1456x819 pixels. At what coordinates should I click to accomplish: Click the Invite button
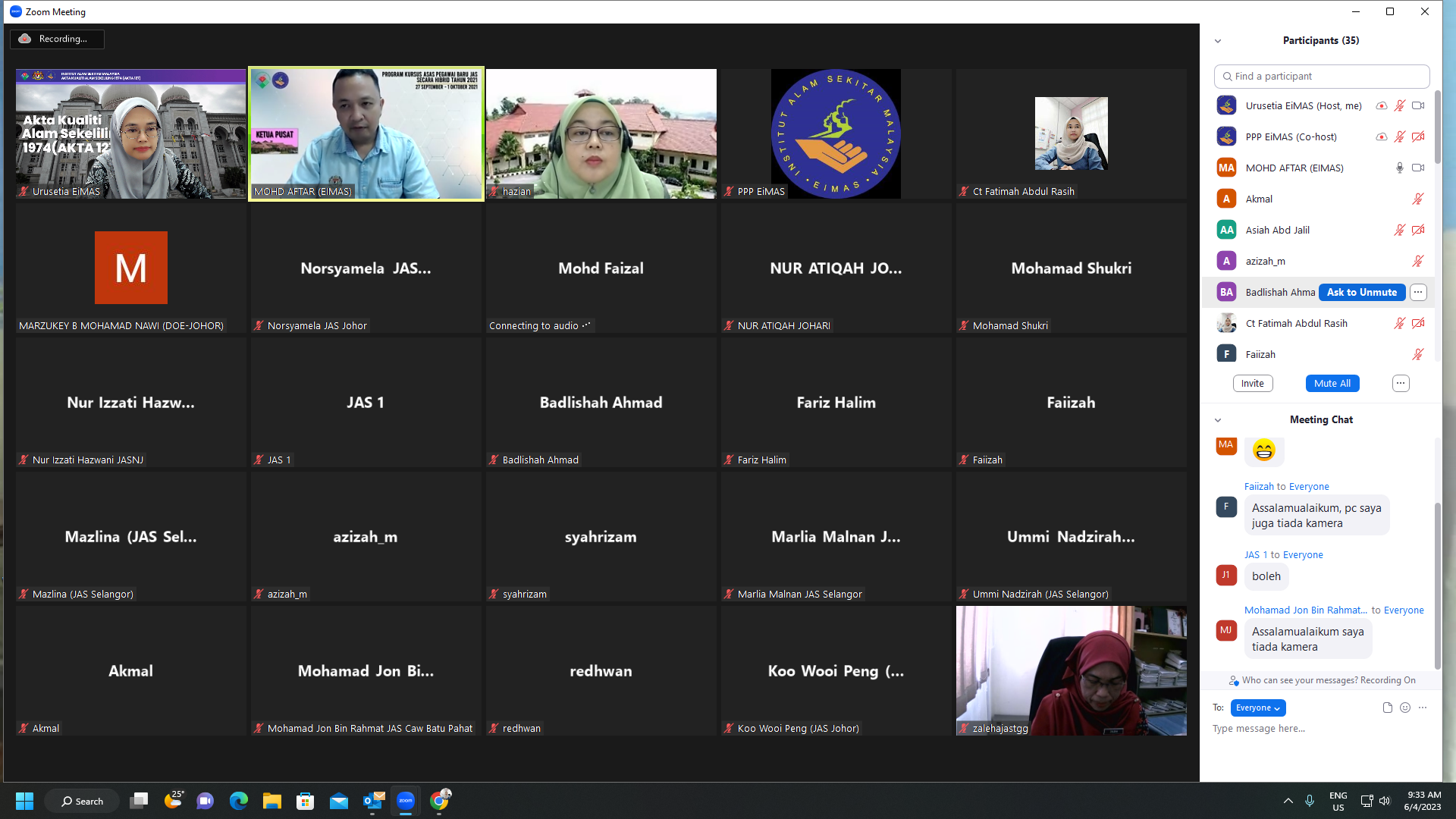click(1252, 384)
